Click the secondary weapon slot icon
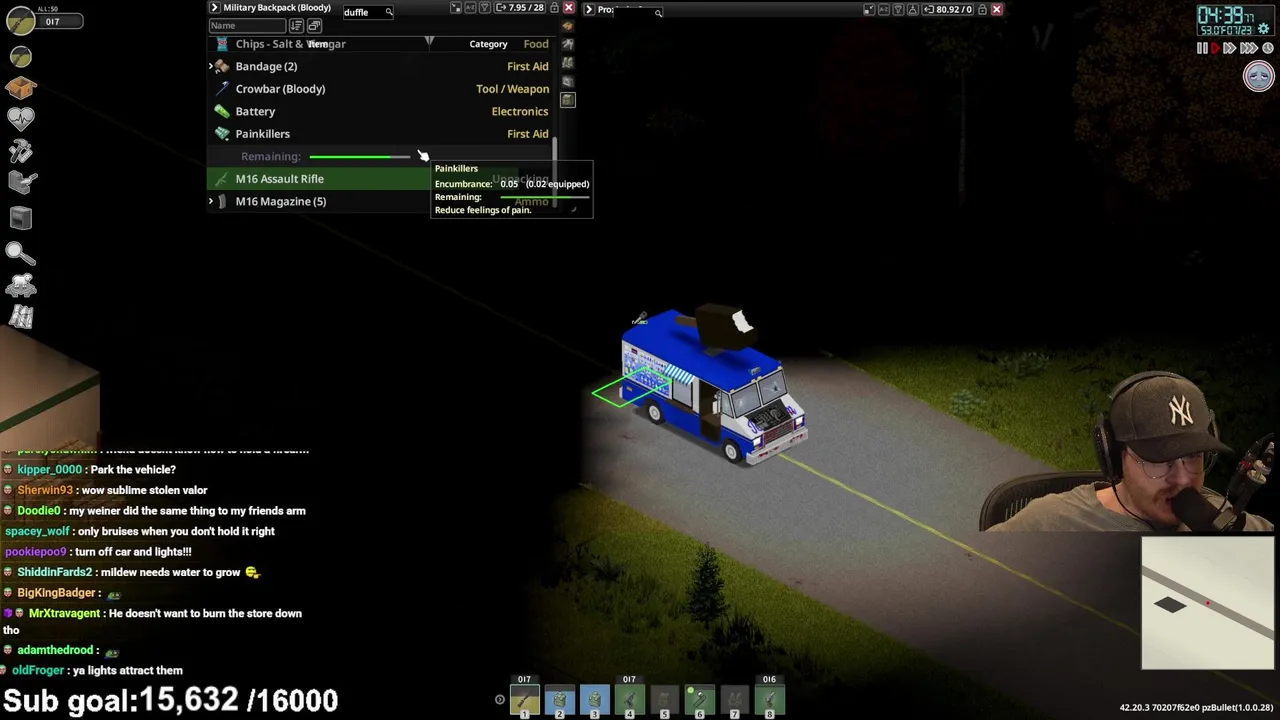 coord(21,56)
